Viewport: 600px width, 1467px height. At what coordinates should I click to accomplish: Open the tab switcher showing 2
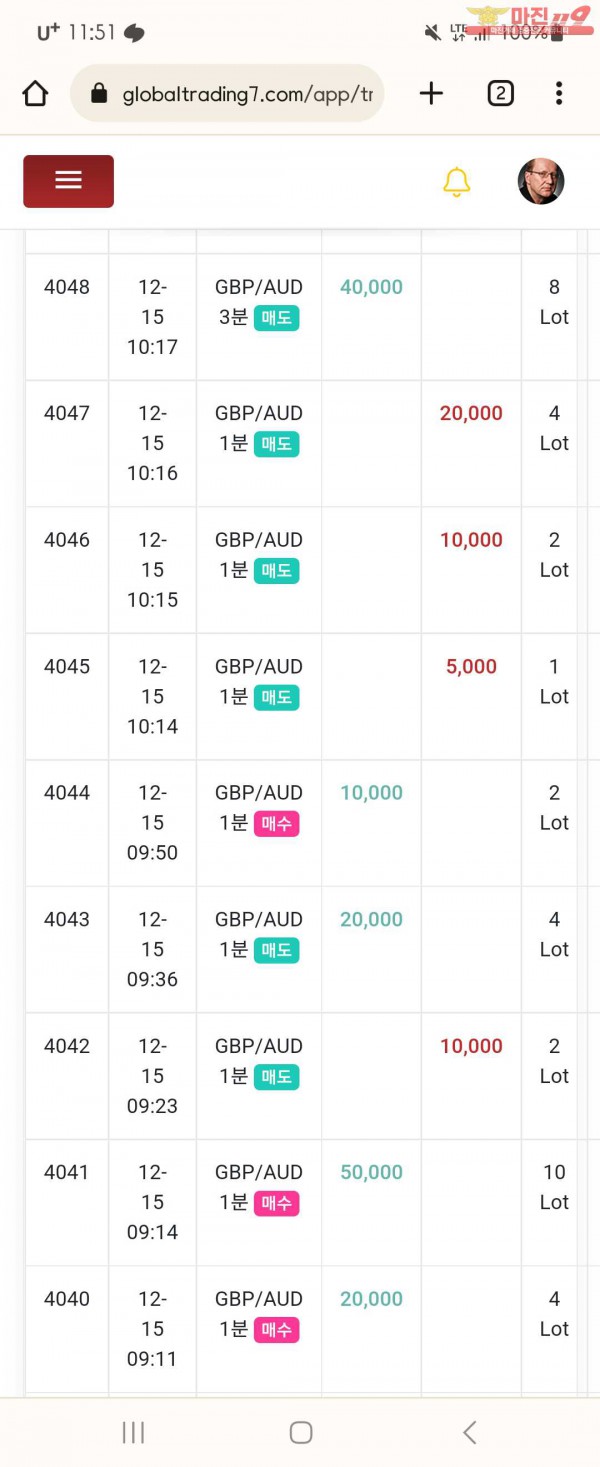coord(500,94)
